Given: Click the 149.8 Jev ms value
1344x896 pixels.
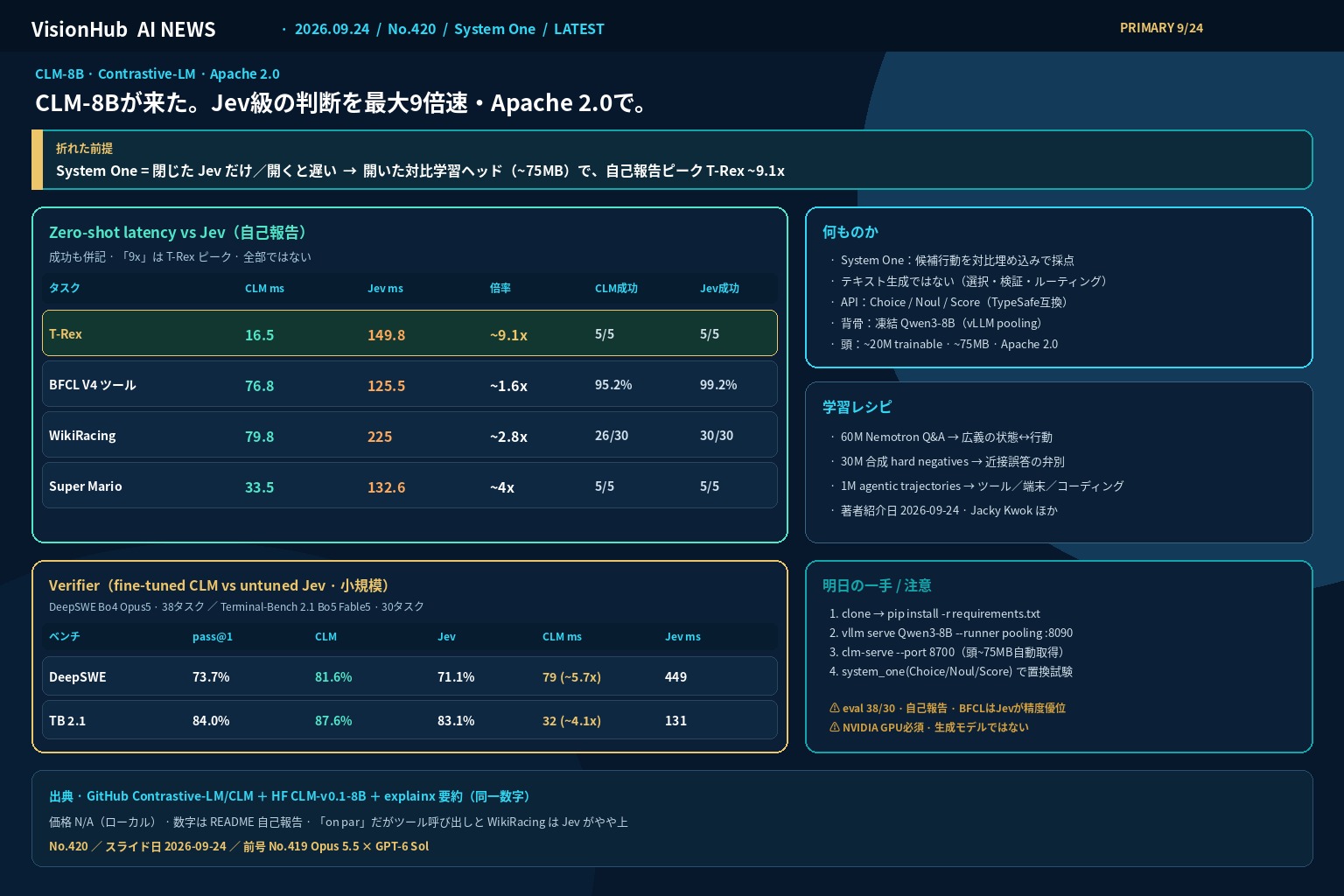Looking at the screenshot, I should click(x=386, y=335).
